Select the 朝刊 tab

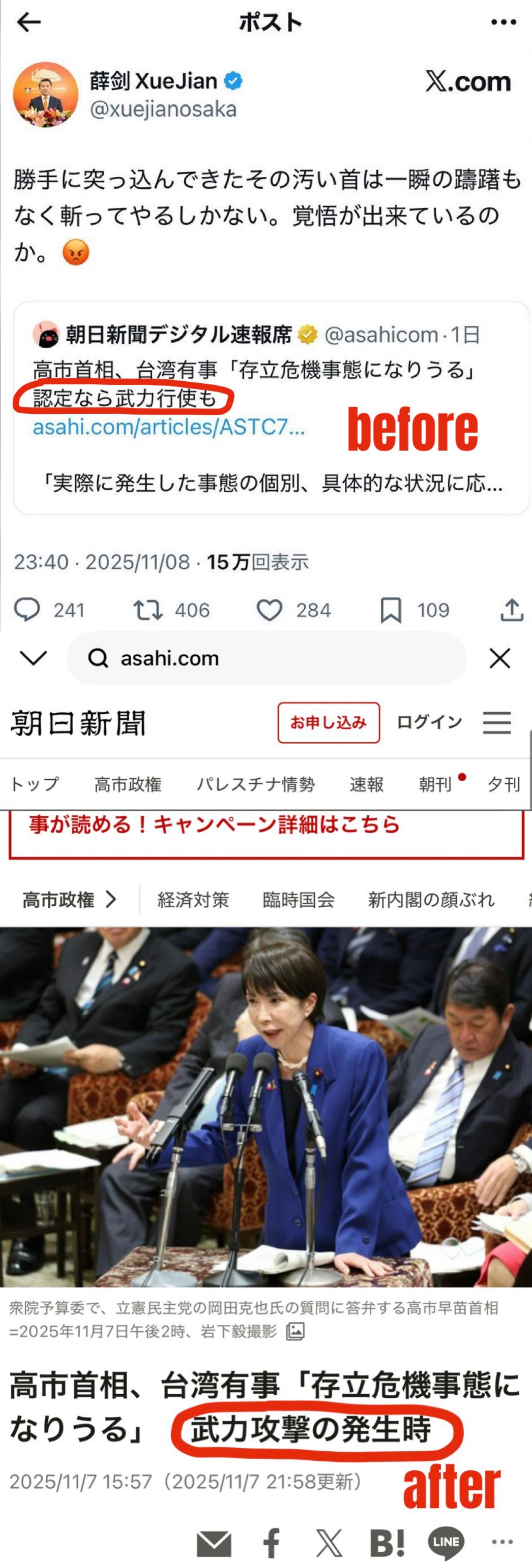click(435, 784)
